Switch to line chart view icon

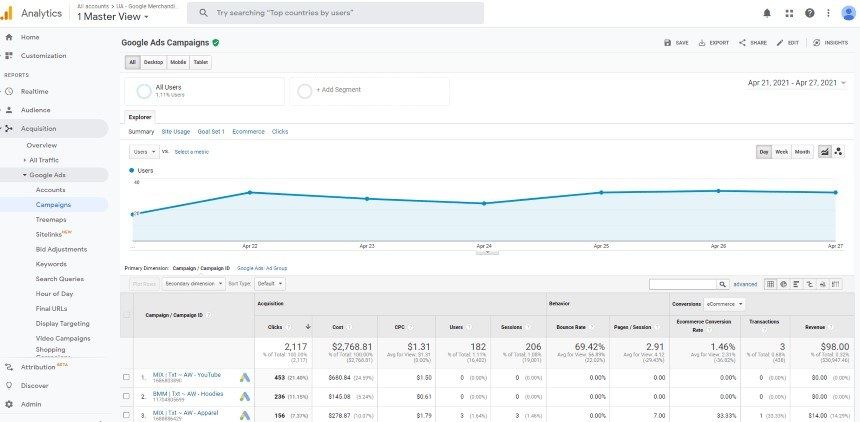pyautogui.click(x=824, y=152)
